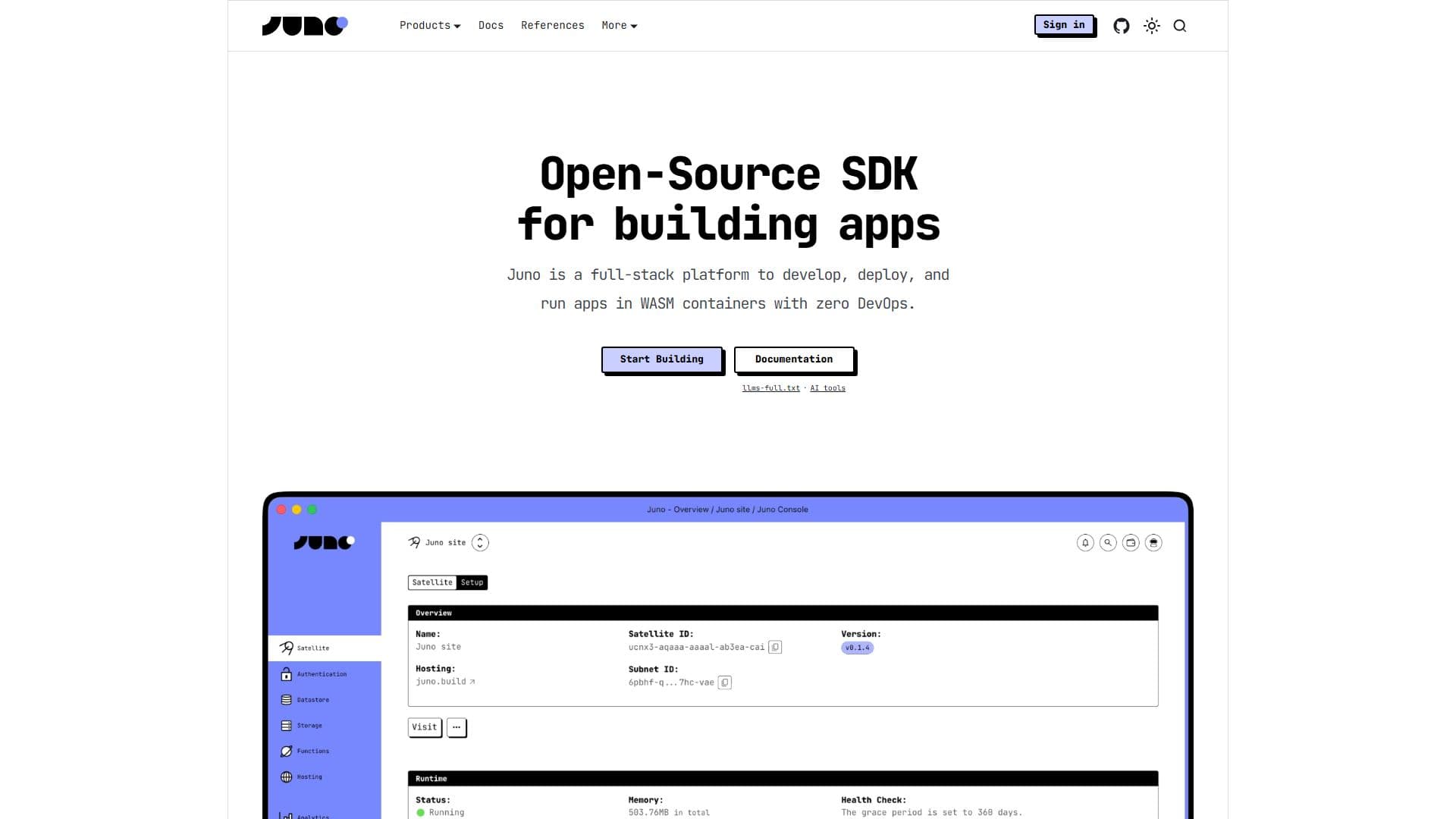Screen dimensions: 1456x819
Task: Open Datastore icon in console sidebar
Action: point(286,700)
